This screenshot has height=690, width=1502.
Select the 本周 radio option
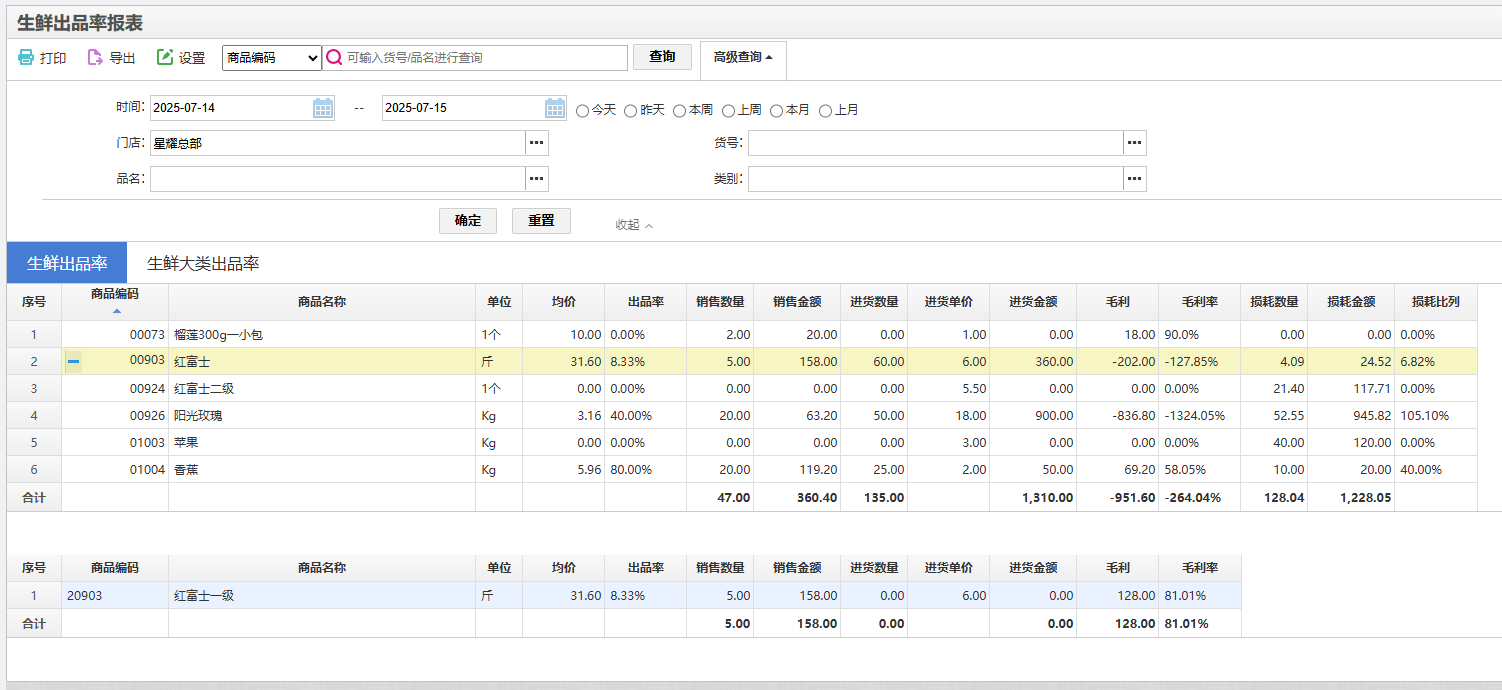click(x=680, y=111)
